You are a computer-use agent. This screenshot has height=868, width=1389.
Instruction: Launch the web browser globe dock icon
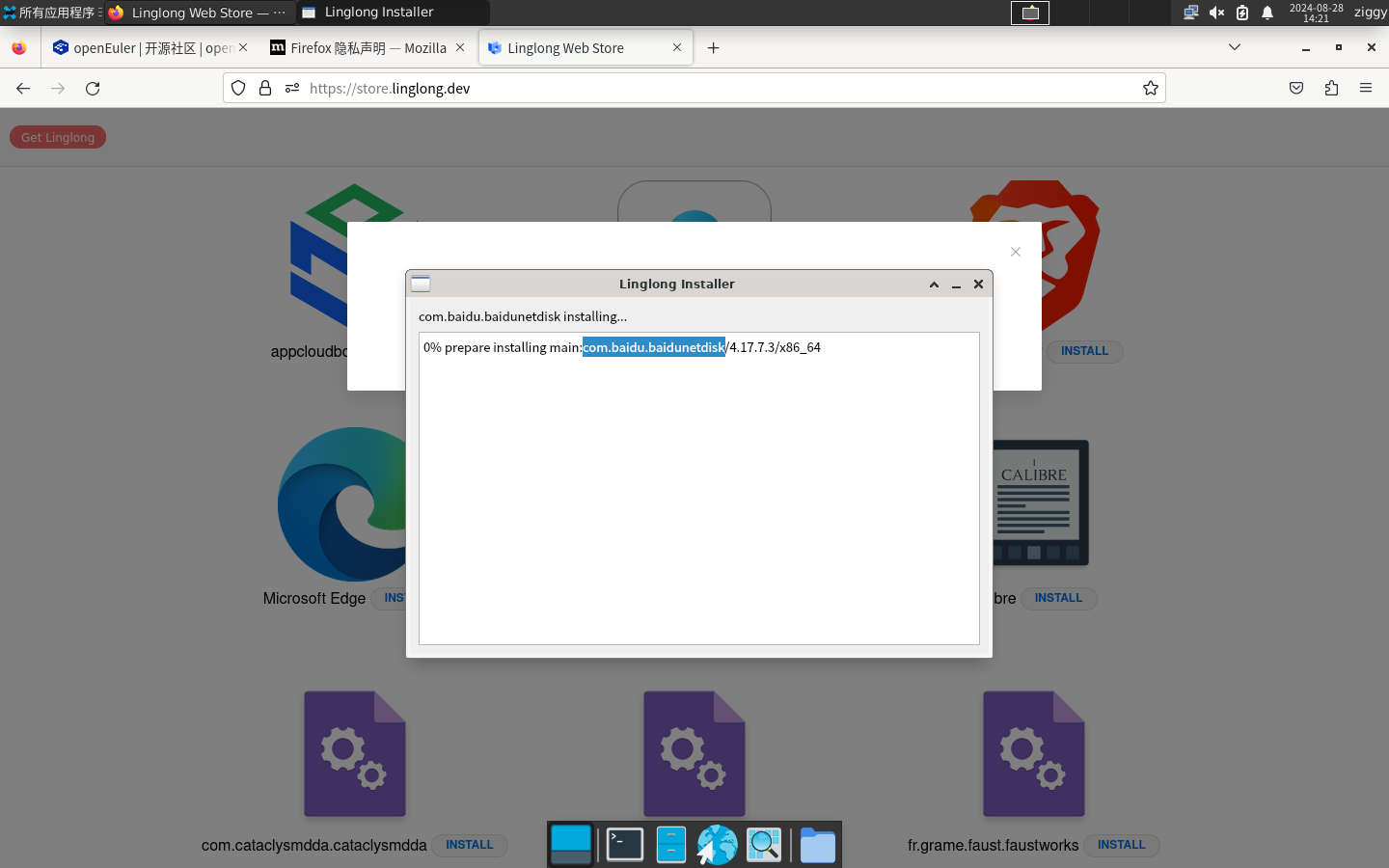tap(718, 845)
